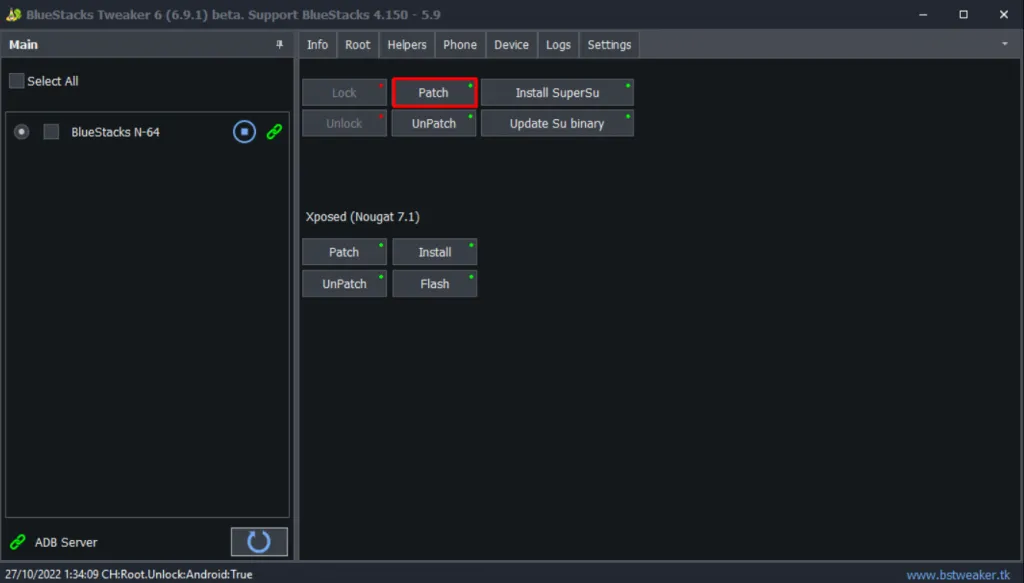Click Update Su binary button
Viewport: 1024px width, 583px height.
click(x=557, y=124)
